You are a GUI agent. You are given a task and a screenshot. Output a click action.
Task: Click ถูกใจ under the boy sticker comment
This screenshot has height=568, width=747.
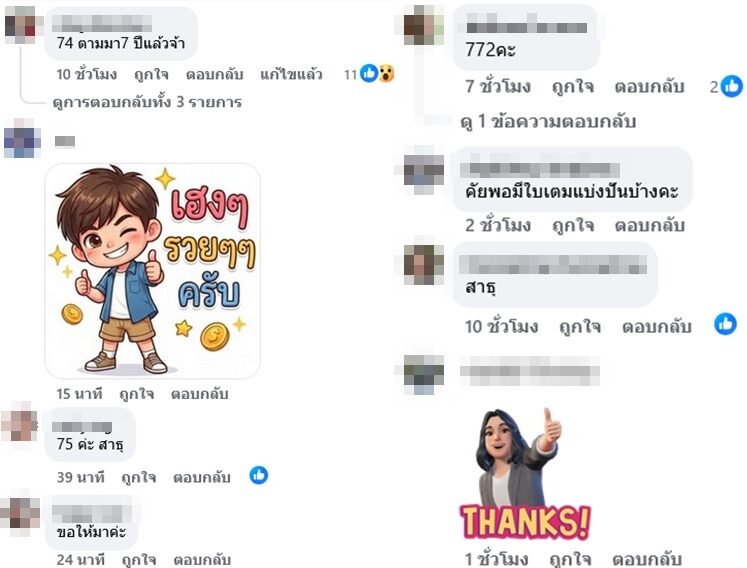click(137, 394)
